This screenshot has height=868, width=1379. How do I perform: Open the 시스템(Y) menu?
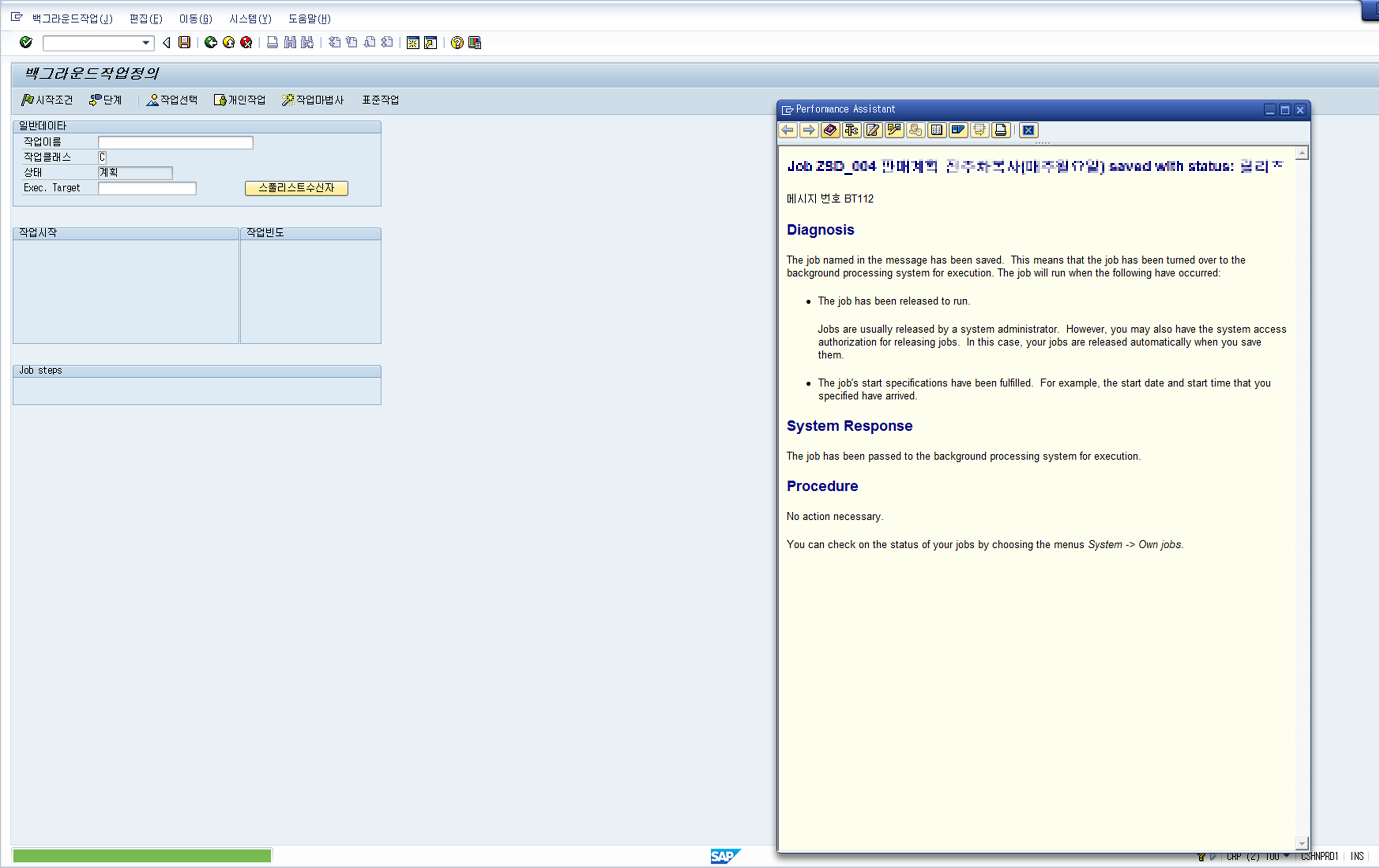[250, 19]
